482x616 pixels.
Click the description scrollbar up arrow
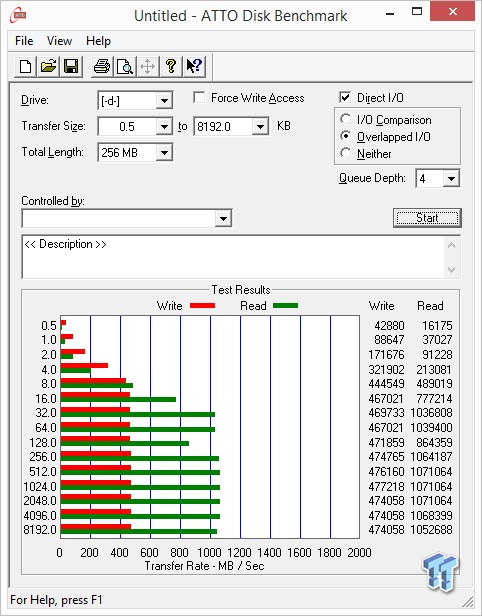tap(452, 246)
